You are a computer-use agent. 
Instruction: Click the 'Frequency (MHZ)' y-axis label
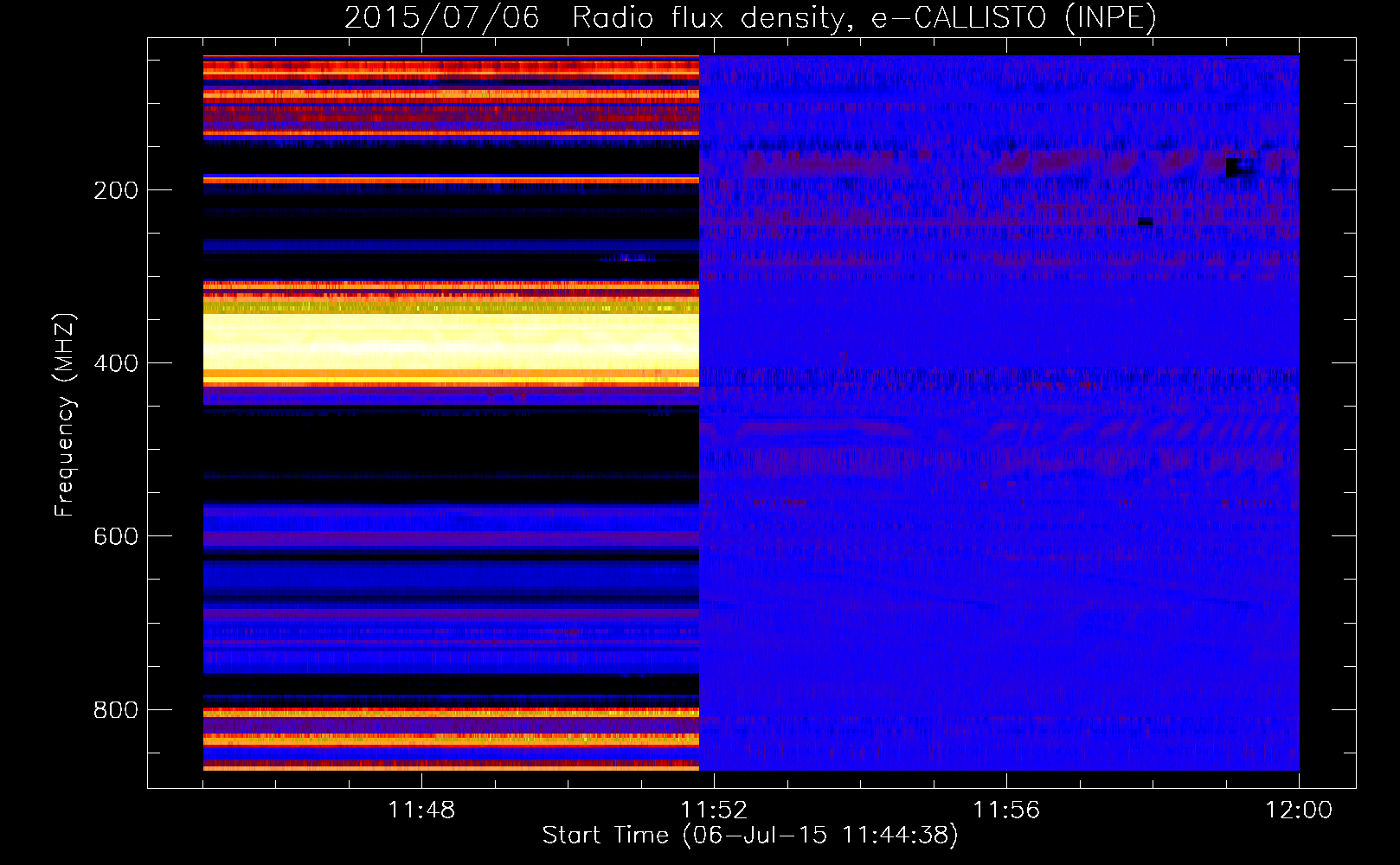(x=64, y=415)
